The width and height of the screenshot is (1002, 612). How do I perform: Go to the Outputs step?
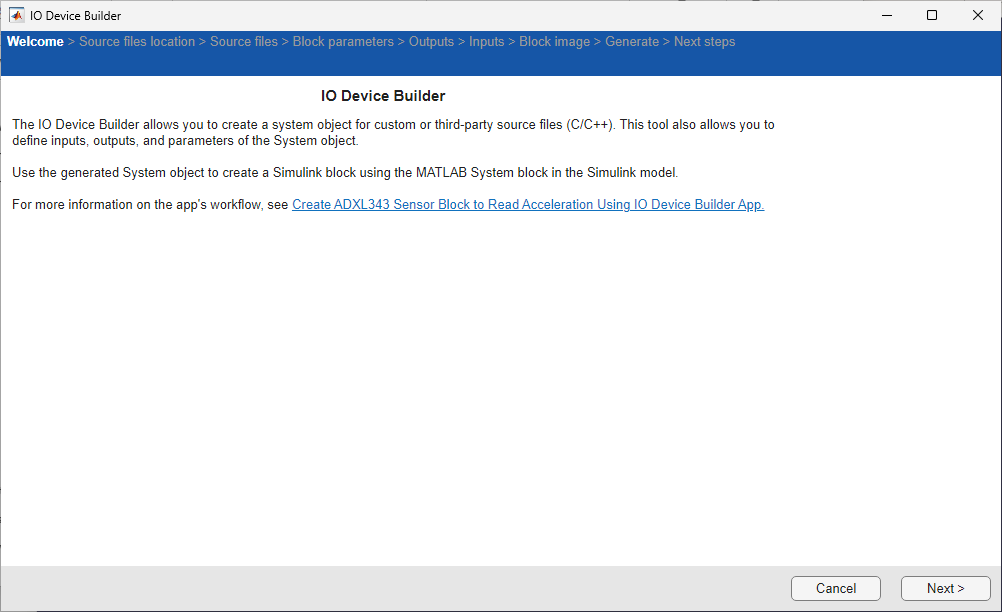(x=431, y=41)
